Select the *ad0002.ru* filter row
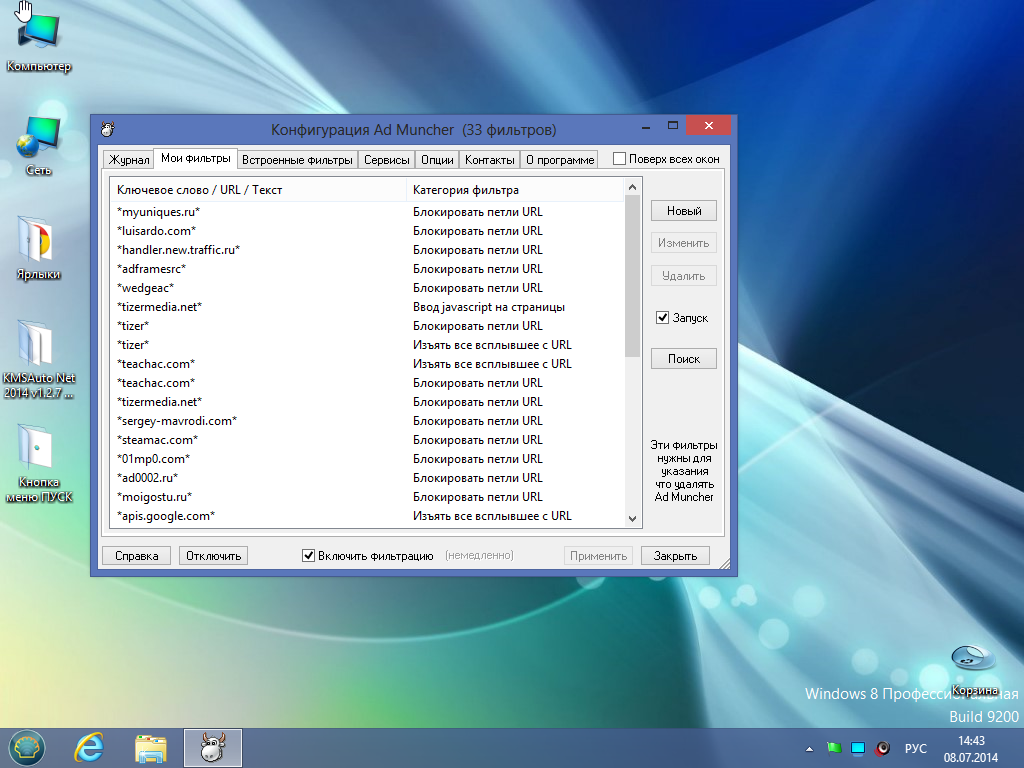This screenshot has width=1024, height=768. point(368,477)
